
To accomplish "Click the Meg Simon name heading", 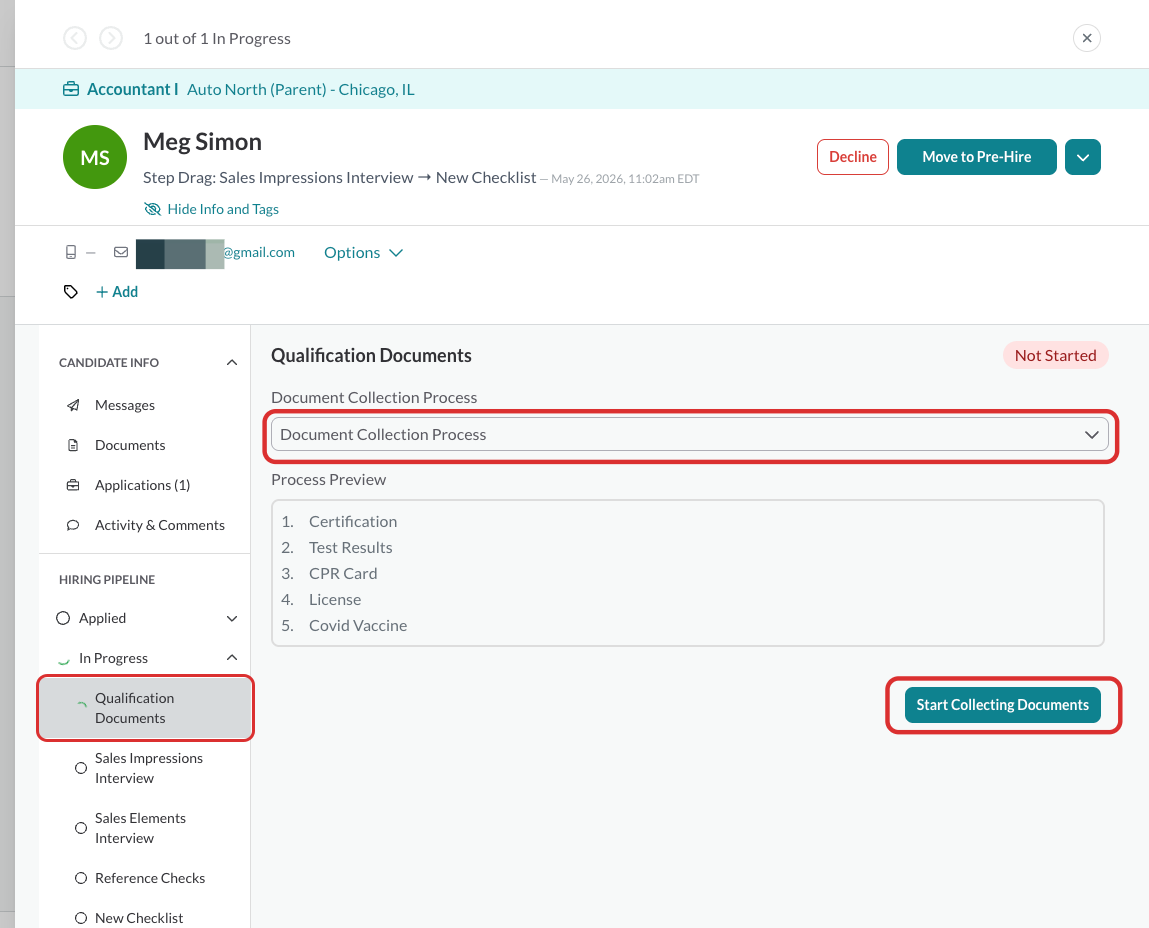I will [202, 141].
